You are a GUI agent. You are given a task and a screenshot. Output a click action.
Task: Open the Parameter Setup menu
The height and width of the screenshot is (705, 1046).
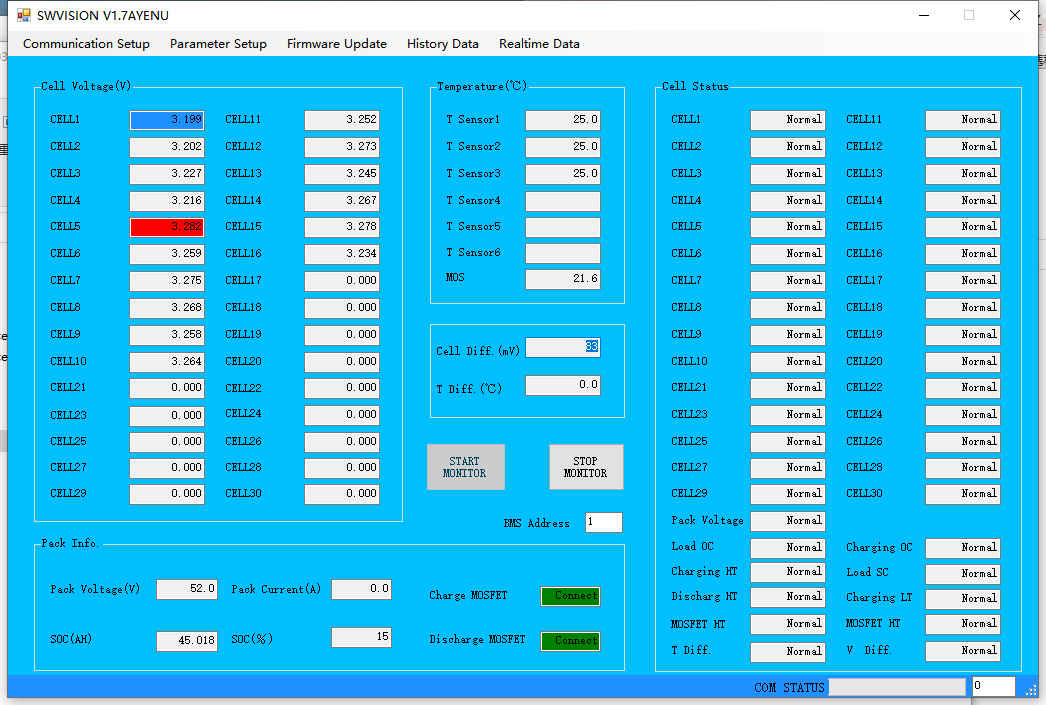[x=218, y=44]
